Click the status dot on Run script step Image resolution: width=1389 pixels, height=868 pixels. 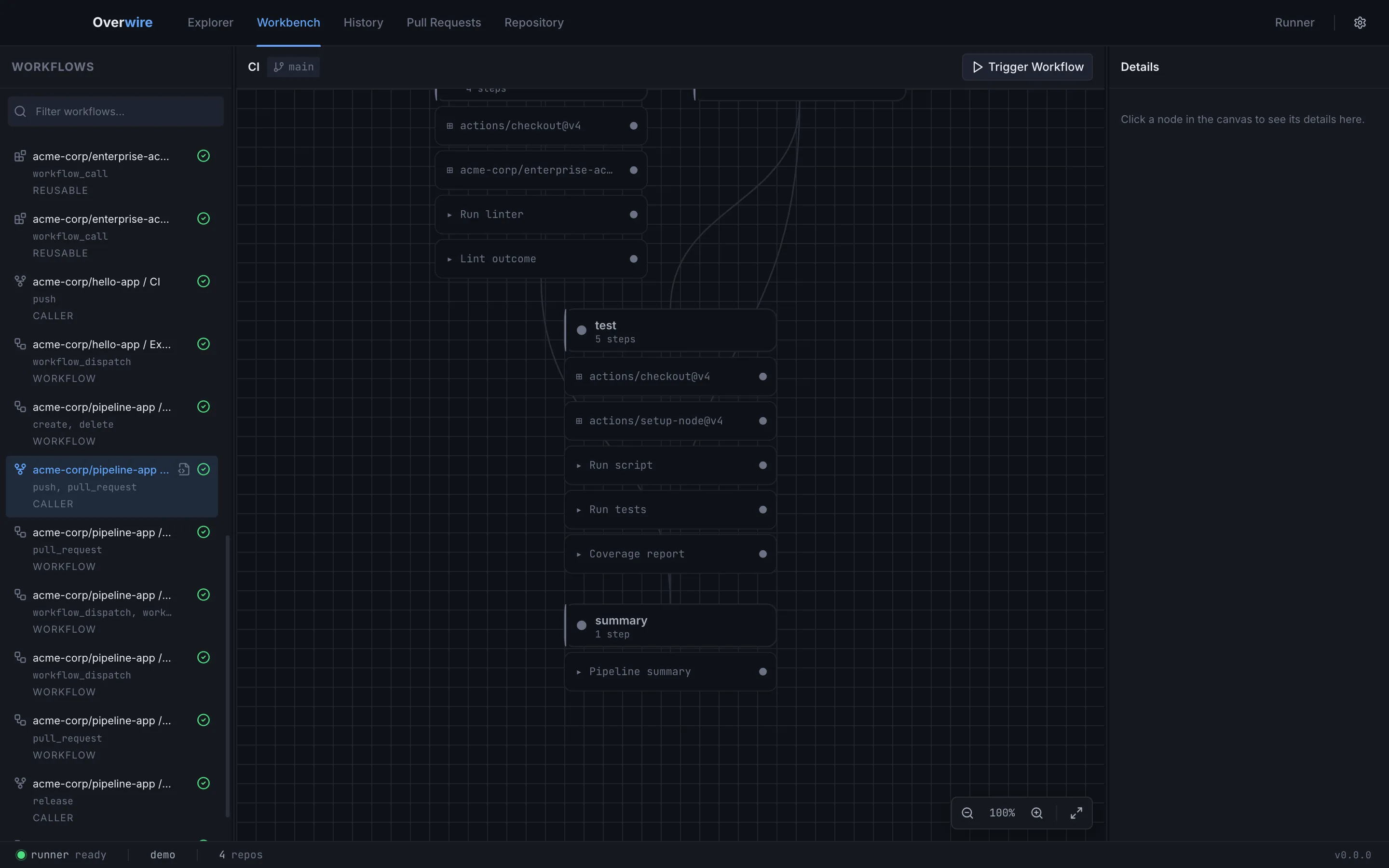click(x=763, y=465)
